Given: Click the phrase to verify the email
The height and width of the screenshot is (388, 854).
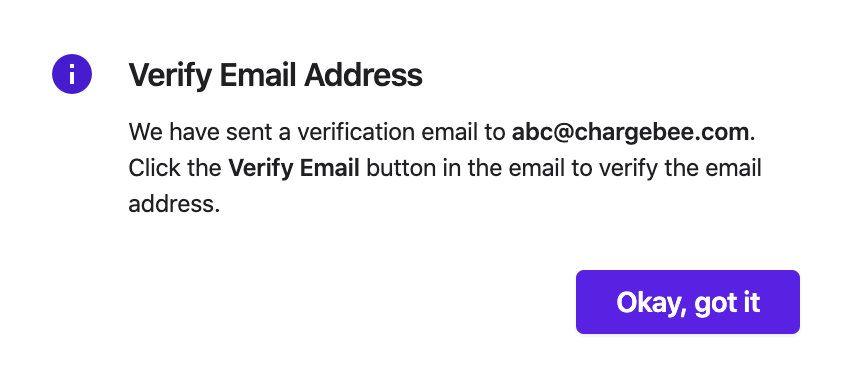Looking at the screenshot, I should (x=666, y=168).
